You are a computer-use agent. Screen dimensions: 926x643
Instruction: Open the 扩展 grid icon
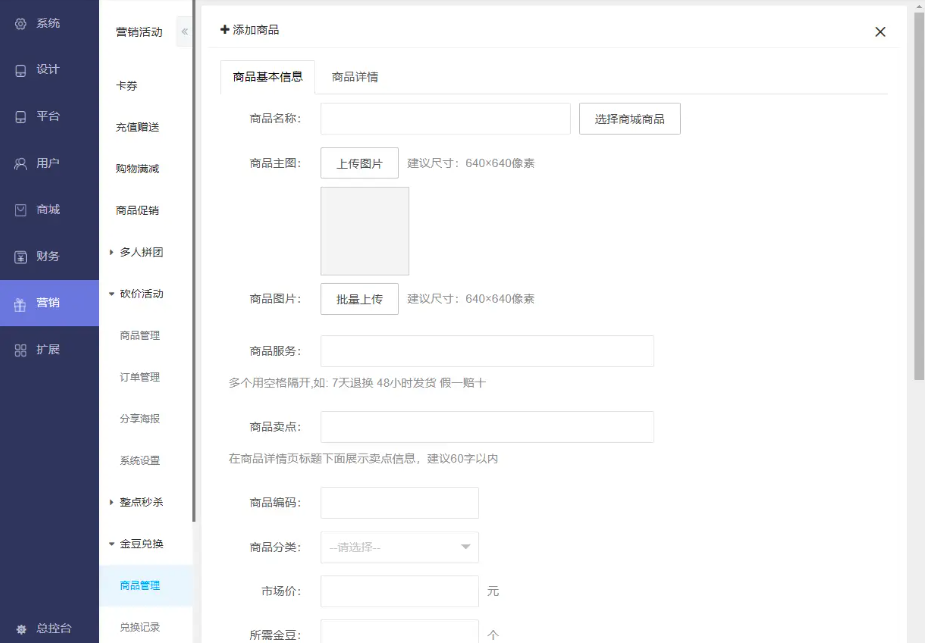(21, 350)
